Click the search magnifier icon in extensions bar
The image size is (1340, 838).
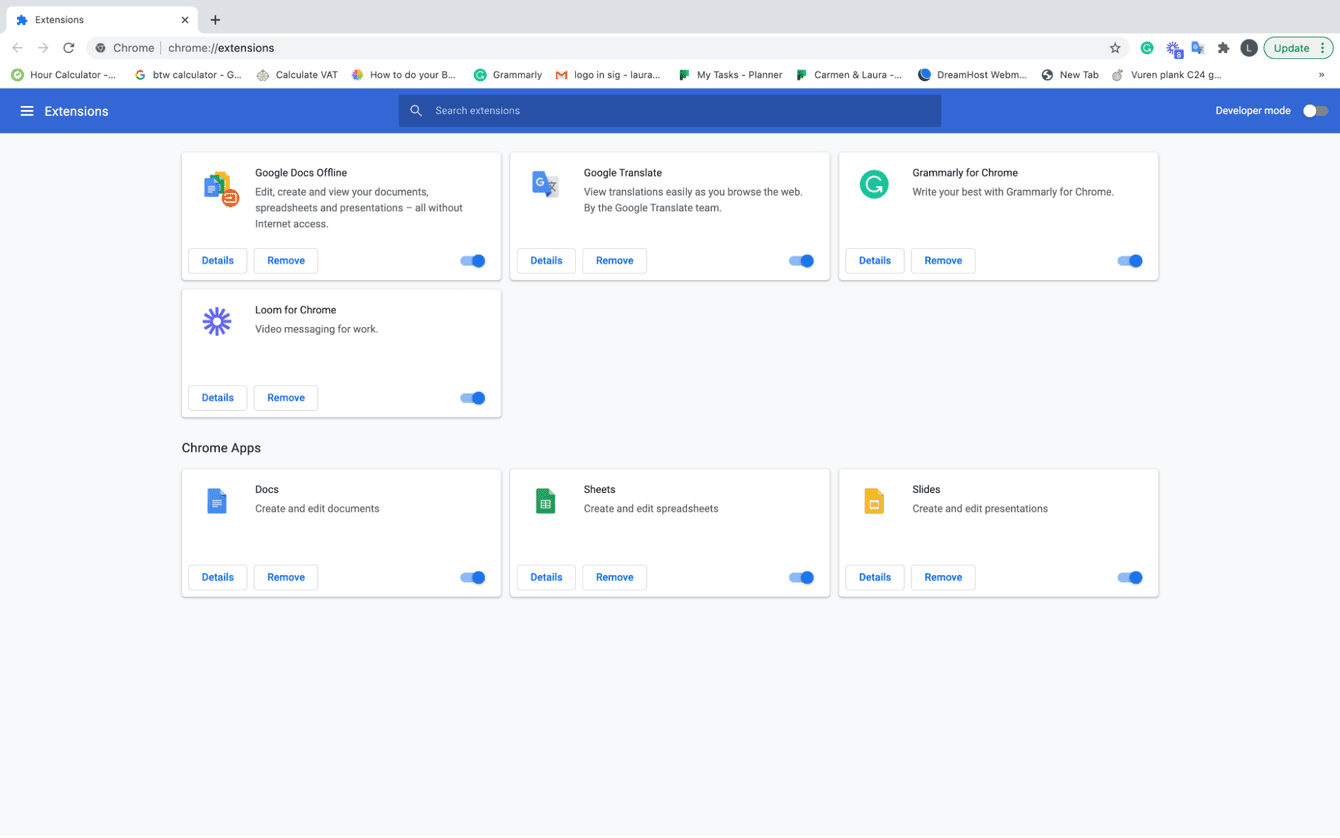[416, 111]
